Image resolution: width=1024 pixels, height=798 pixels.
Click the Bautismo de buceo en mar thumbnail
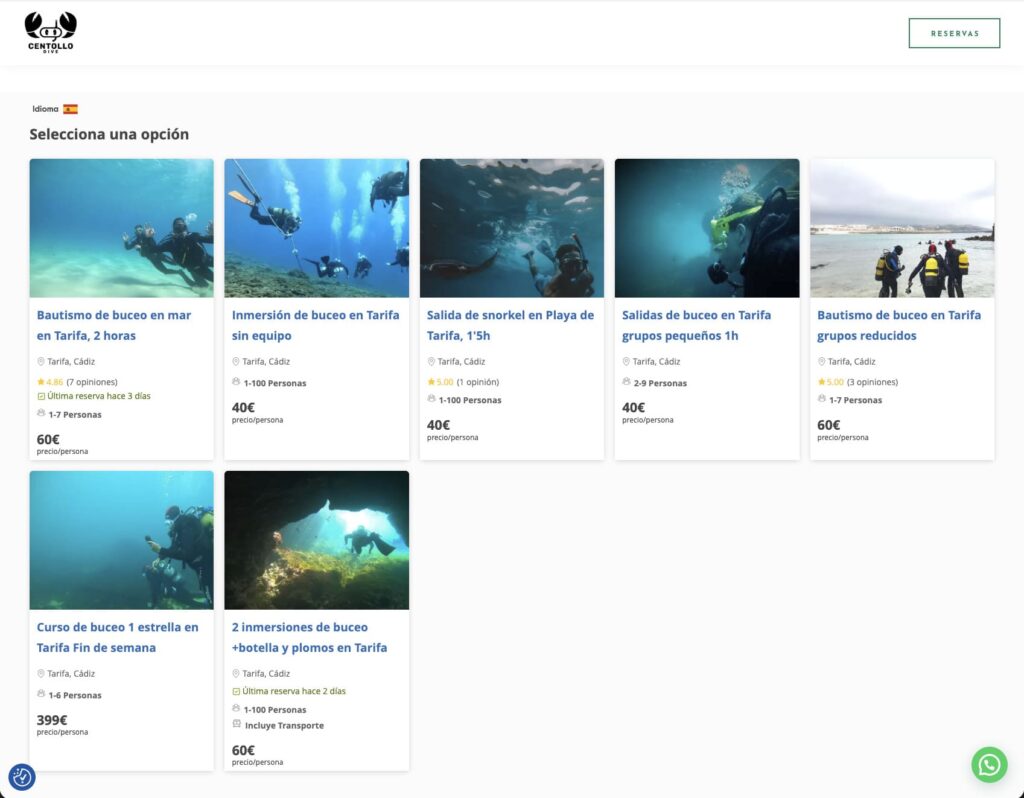[121, 228]
